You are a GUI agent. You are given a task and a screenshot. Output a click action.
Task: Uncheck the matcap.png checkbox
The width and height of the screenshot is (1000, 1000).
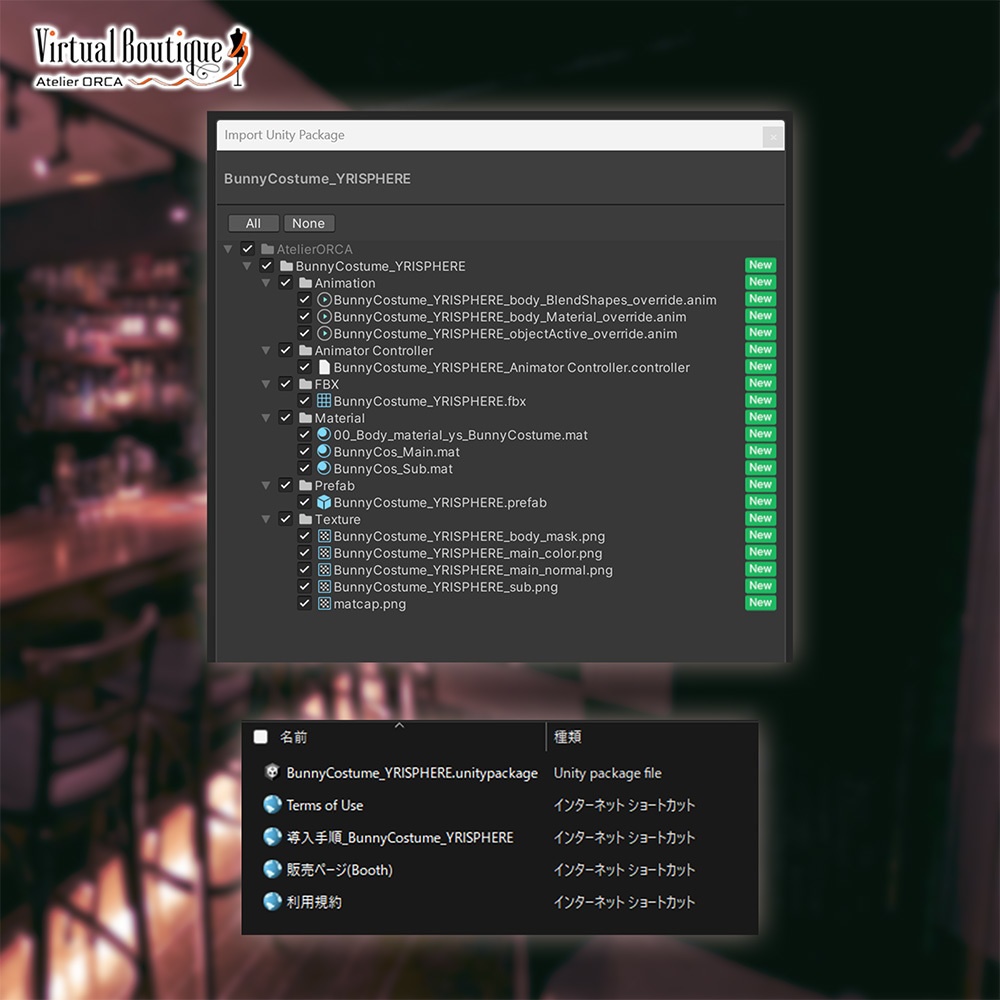(x=304, y=603)
